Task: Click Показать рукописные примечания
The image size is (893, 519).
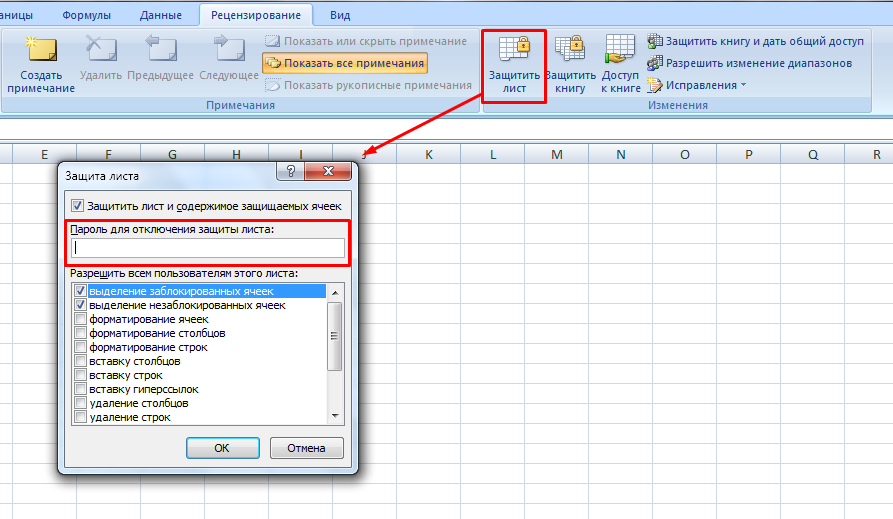Action: coord(368,85)
